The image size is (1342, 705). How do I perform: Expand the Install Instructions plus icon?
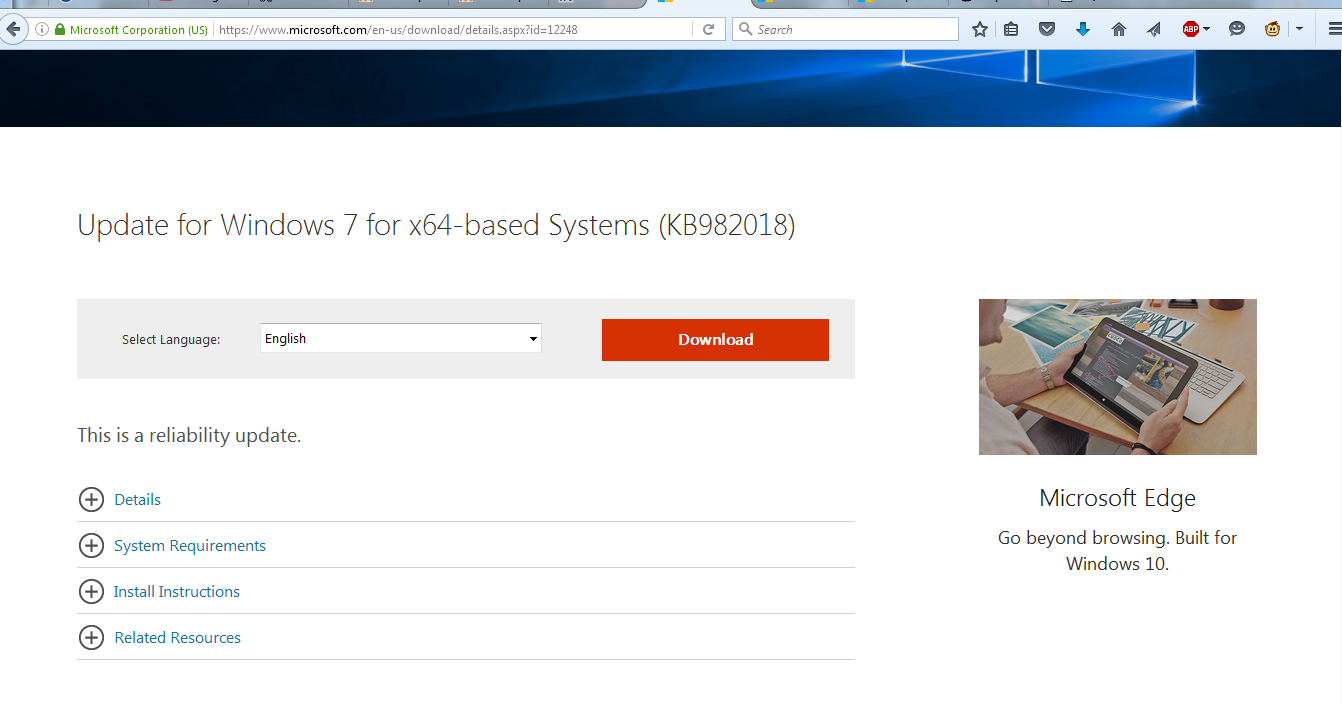coord(91,591)
